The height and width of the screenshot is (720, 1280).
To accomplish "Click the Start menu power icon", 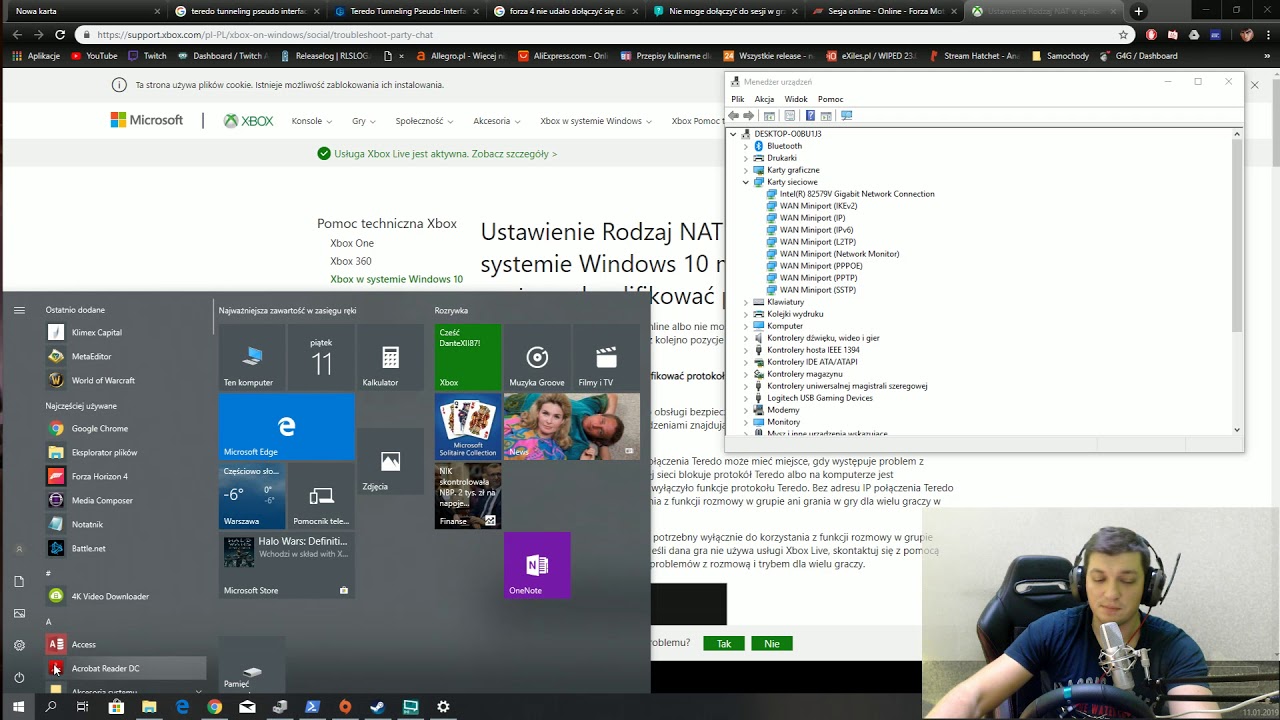I will coord(19,677).
